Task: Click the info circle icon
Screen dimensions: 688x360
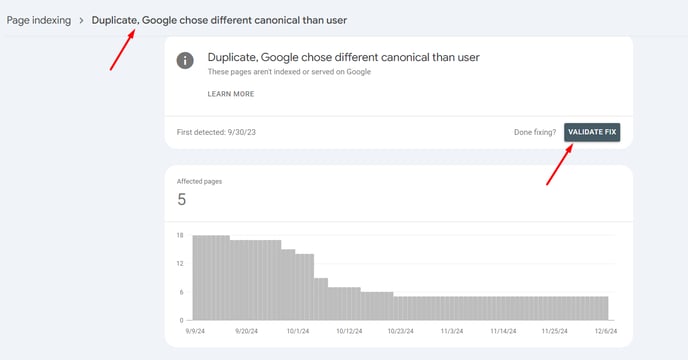Action: coord(185,60)
